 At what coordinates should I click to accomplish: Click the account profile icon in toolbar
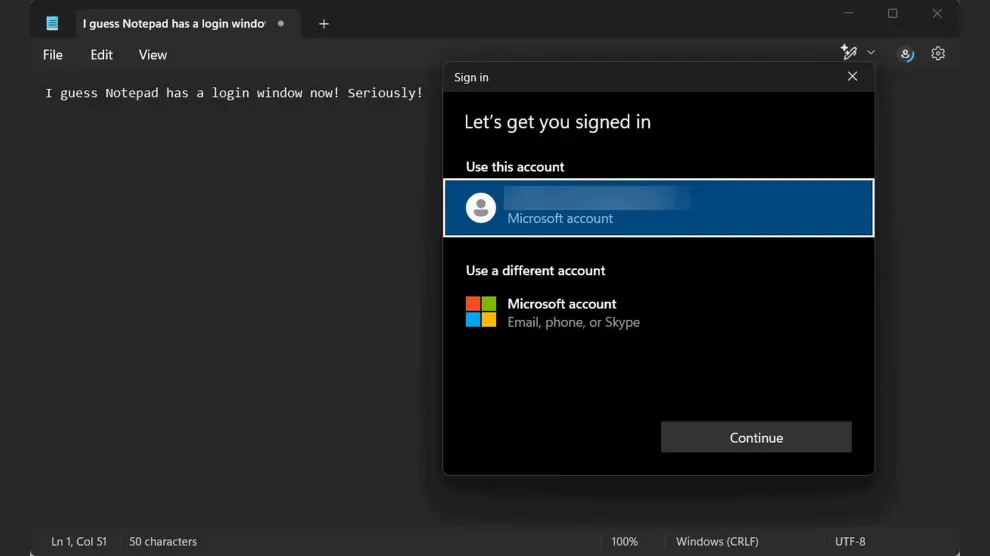tap(906, 54)
